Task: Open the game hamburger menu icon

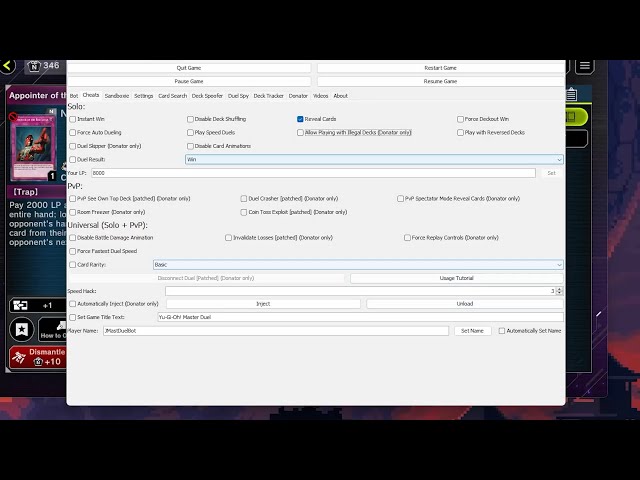Action: [584, 66]
